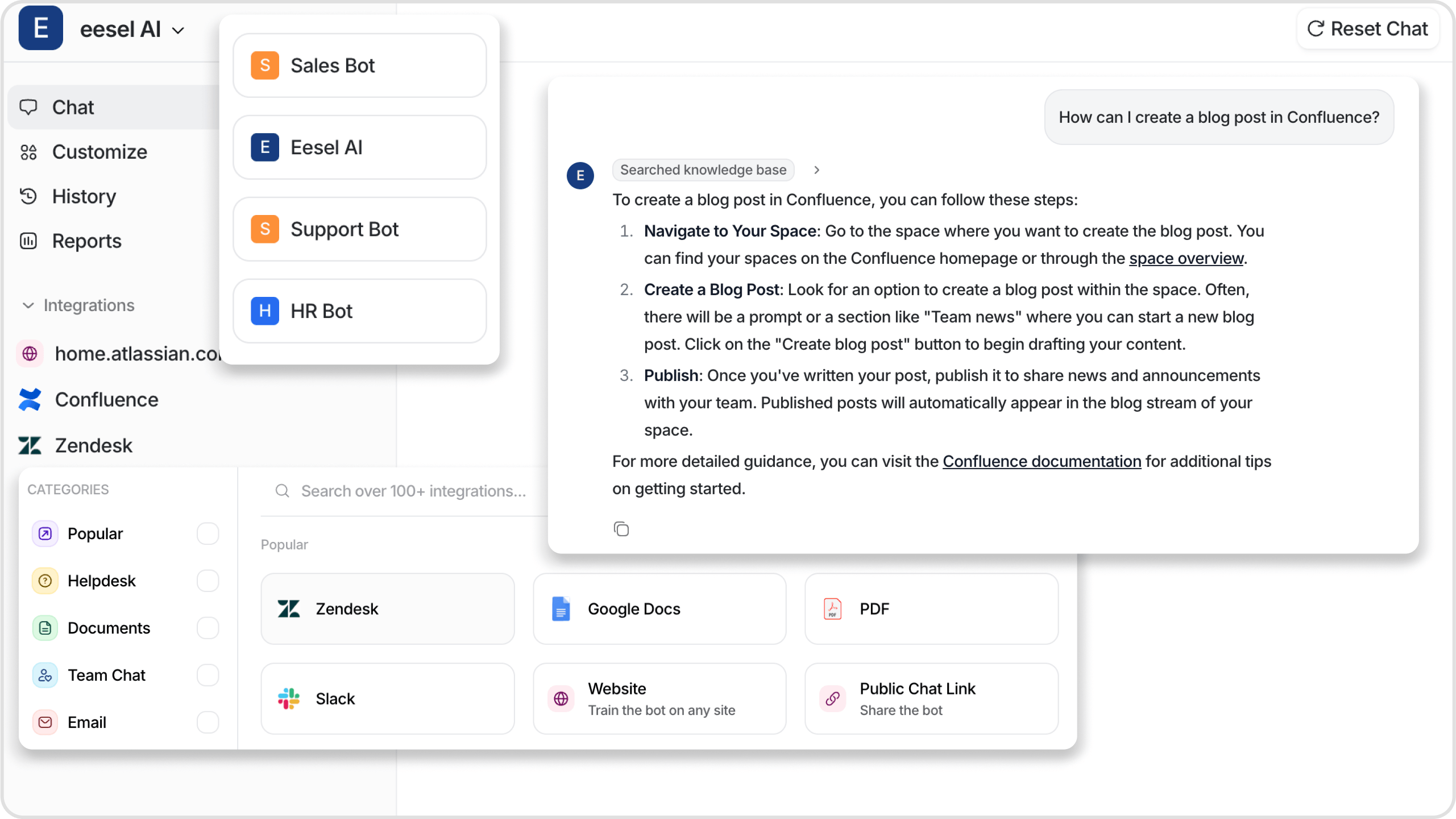Screen dimensions: 1456x819
Task: Choose the Slack integration card
Action: tap(388, 698)
